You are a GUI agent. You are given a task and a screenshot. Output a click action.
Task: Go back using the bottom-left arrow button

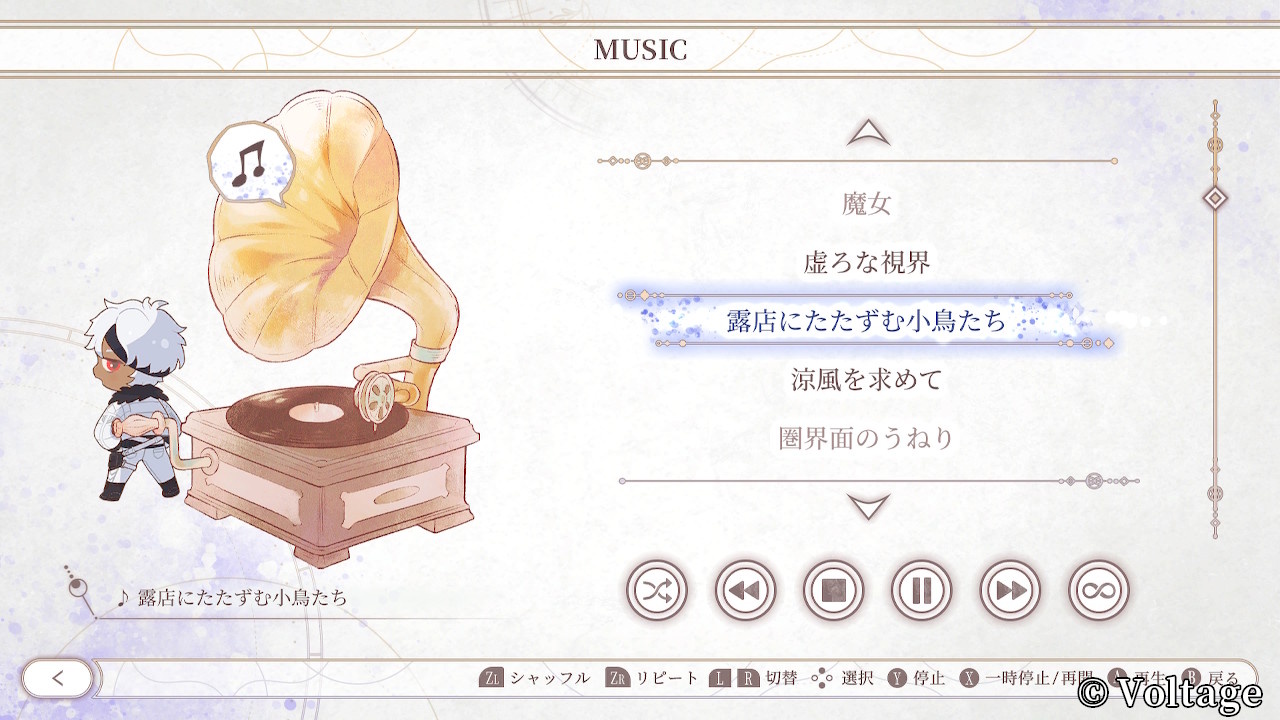click(x=57, y=678)
